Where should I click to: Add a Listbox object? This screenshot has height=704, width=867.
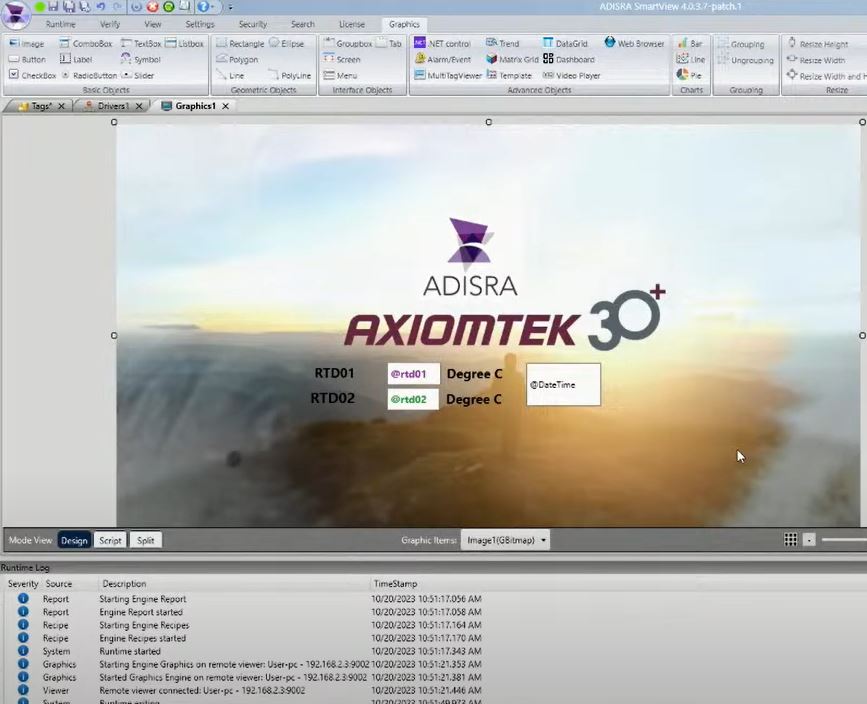(x=185, y=43)
